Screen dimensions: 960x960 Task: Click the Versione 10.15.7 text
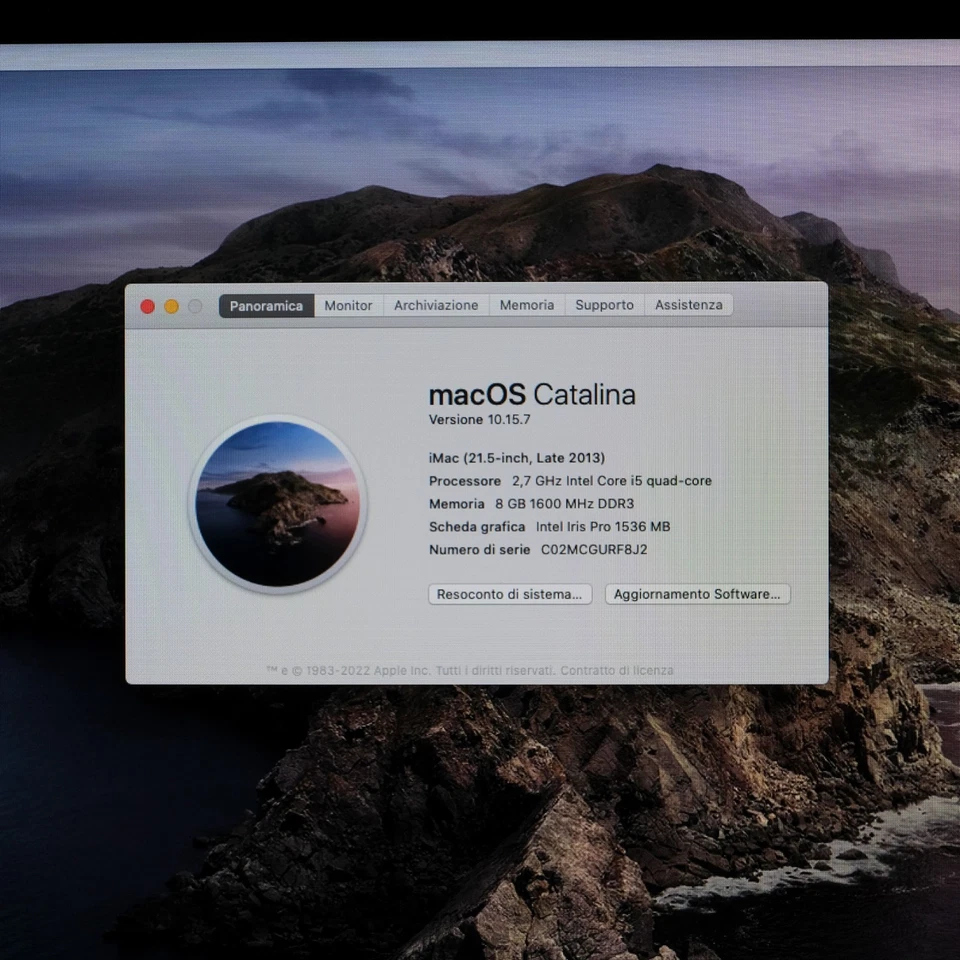click(479, 419)
